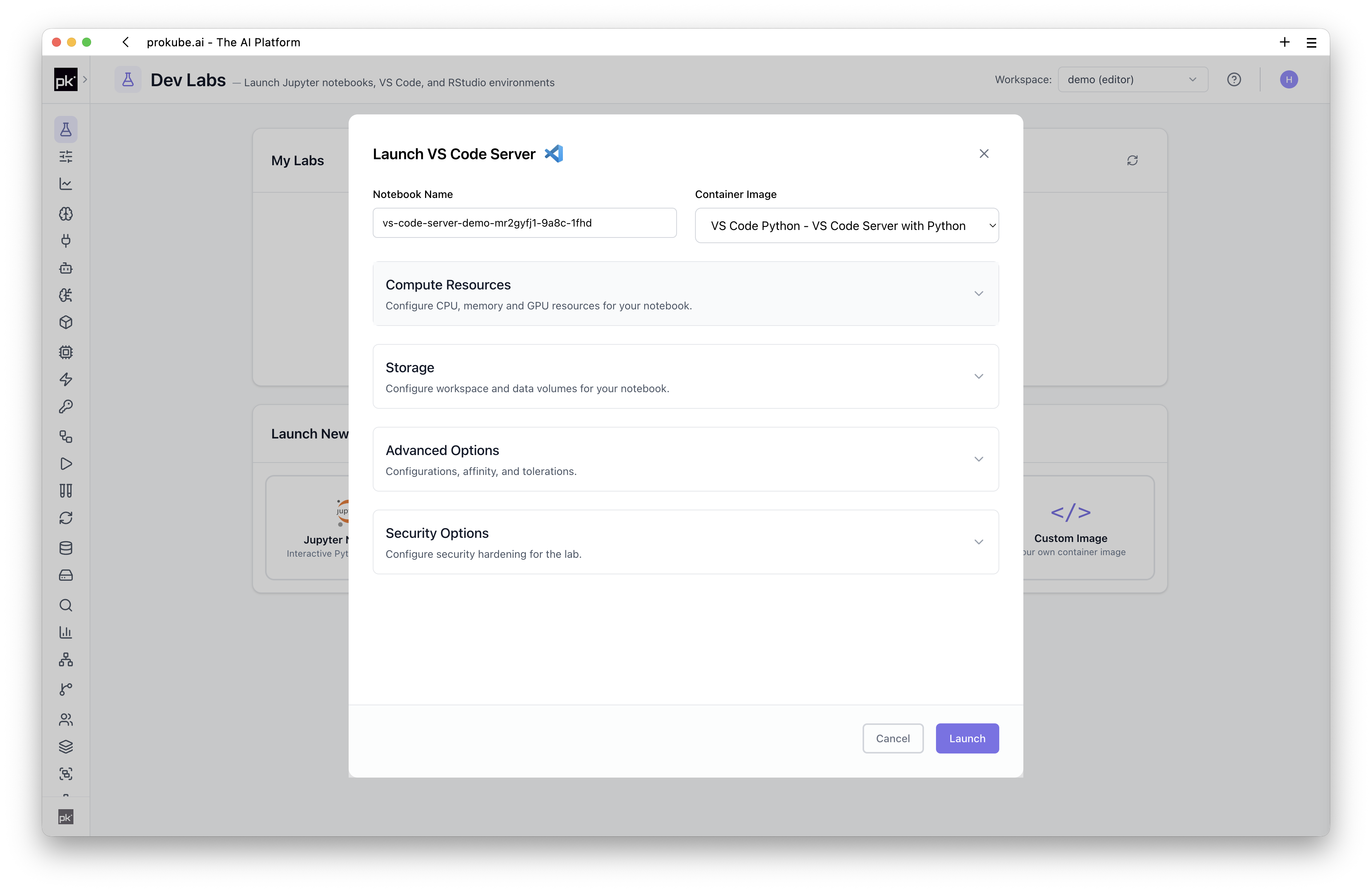Open the play triangle sidebar icon
This screenshot has width=1372, height=892.
[x=66, y=464]
